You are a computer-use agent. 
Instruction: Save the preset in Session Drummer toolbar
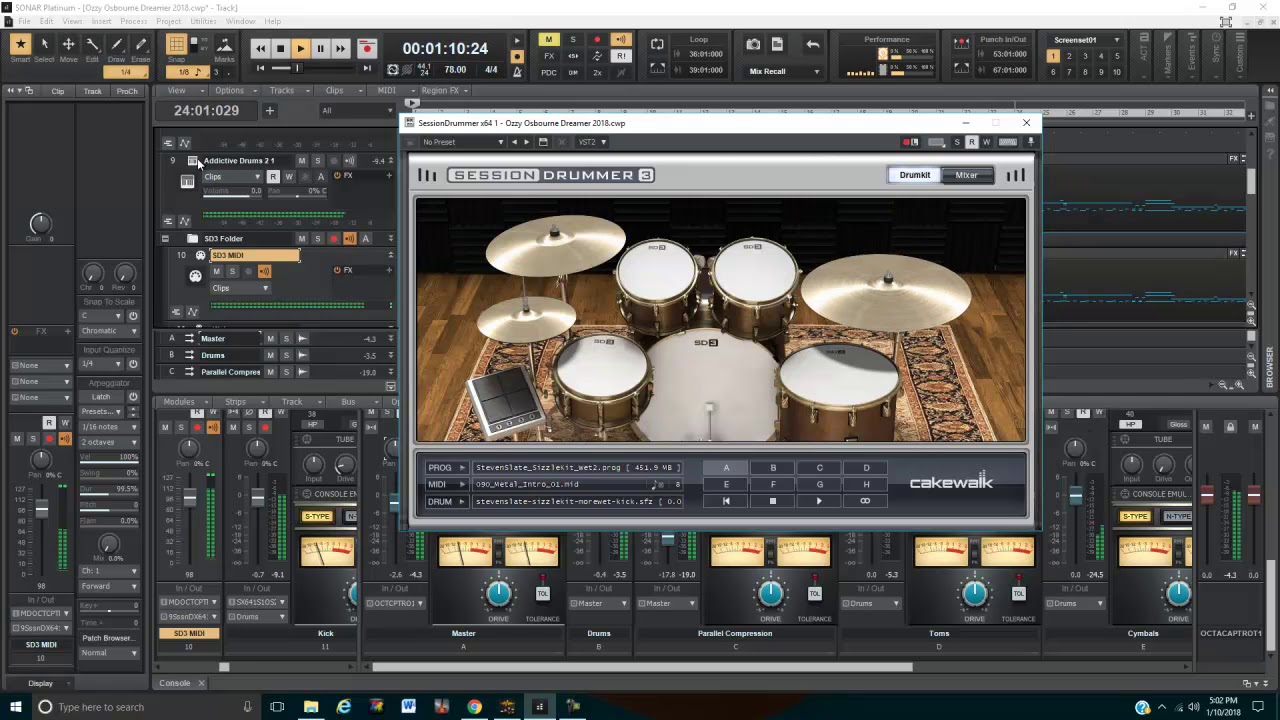coord(543,142)
